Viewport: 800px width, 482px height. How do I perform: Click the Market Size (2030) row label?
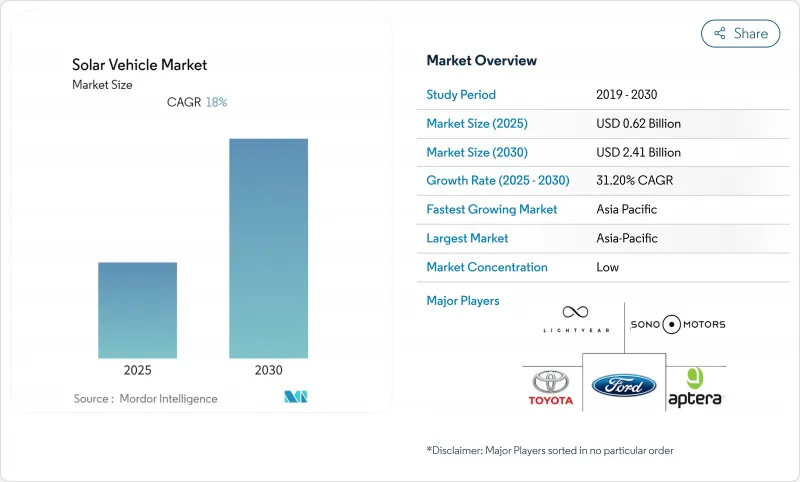[477, 152]
